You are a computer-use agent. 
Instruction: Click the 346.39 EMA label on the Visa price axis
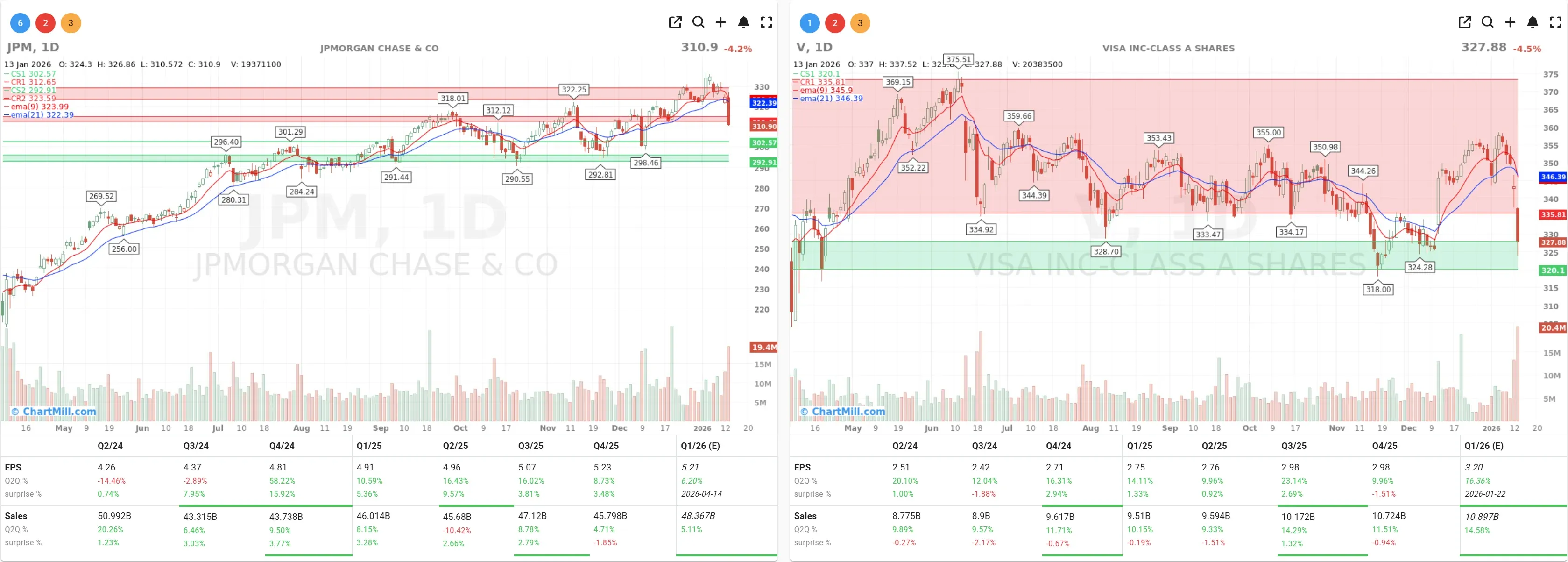pyautogui.click(x=1552, y=177)
